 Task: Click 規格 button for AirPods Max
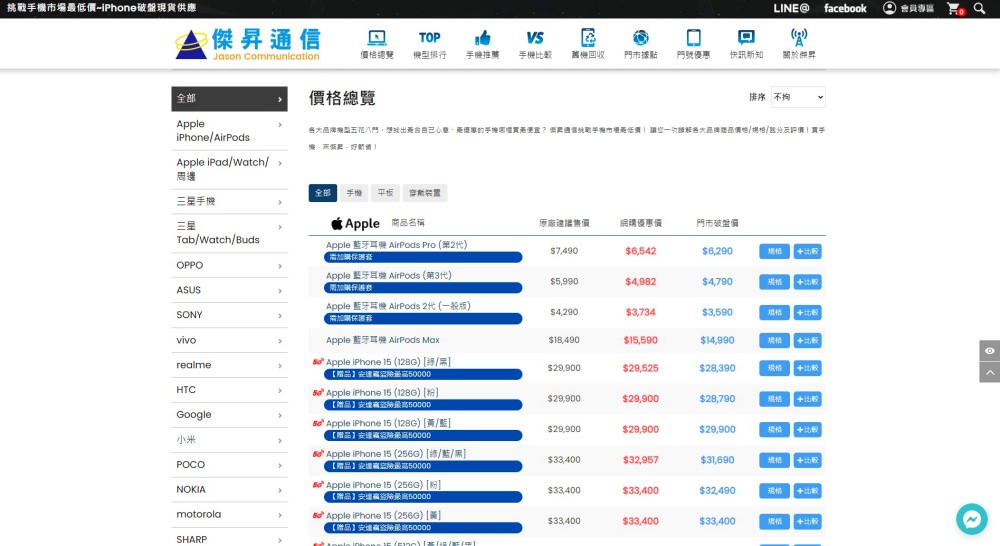tap(774, 341)
